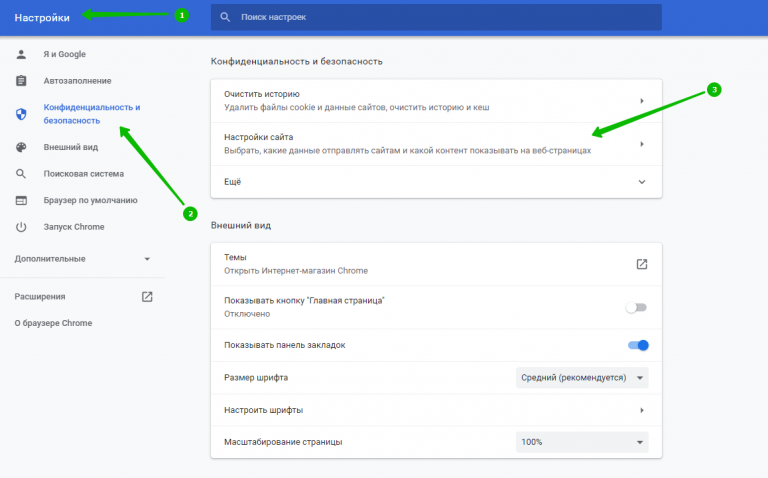Screen dimensions: 768x478
Task: Open Настроить шрифты option
Action: point(436,410)
